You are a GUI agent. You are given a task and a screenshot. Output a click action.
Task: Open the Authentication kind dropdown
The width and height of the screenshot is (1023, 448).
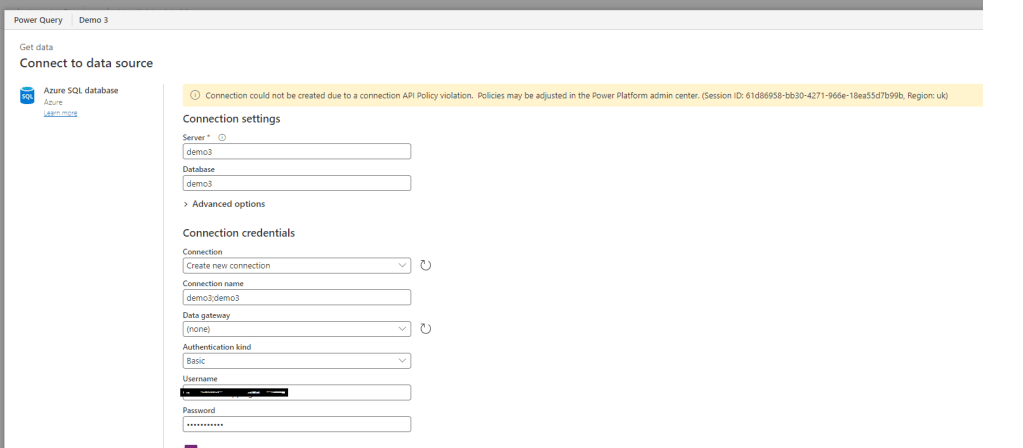coord(297,360)
